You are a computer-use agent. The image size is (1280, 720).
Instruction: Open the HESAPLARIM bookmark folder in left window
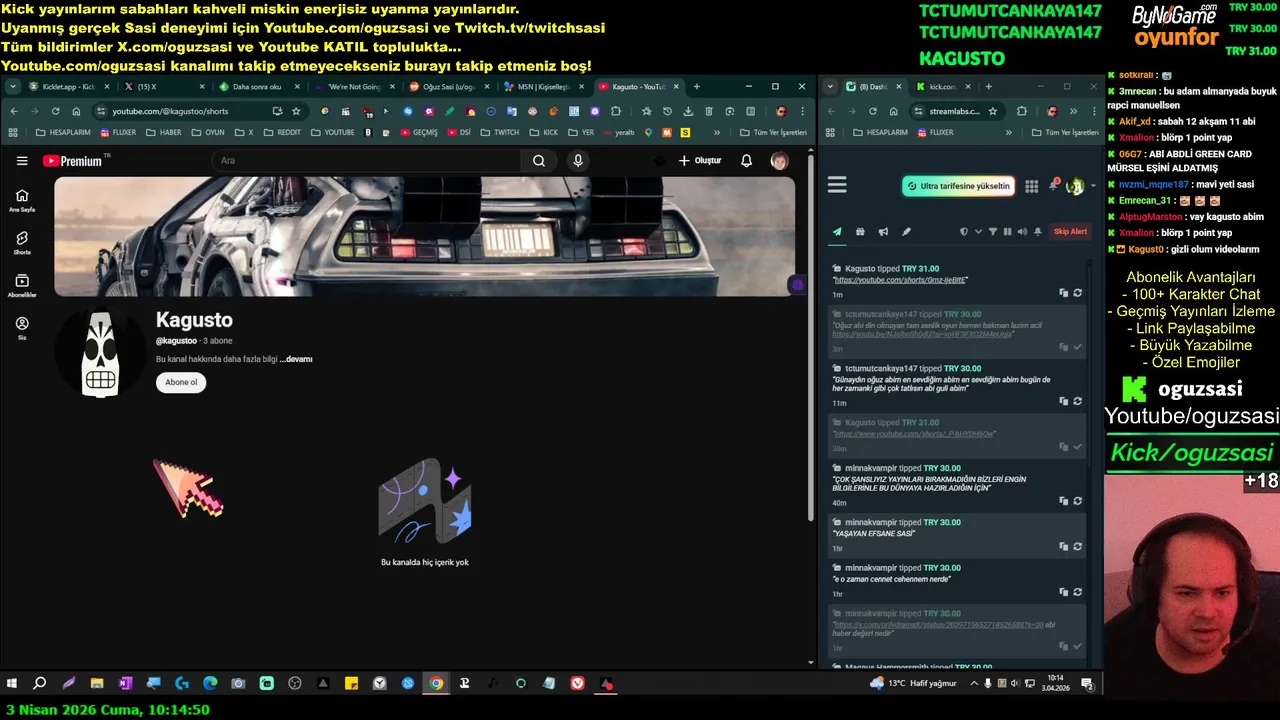62,132
